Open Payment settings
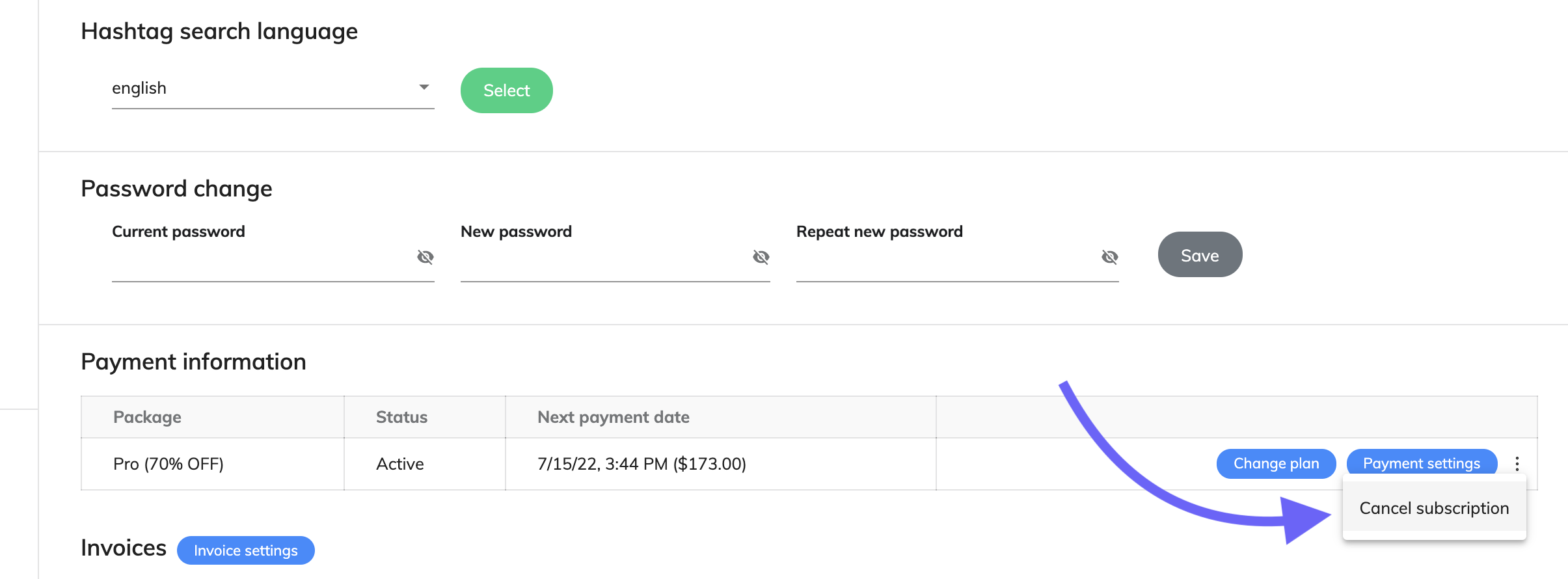The height and width of the screenshot is (579, 1568). tap(1422, 463)
